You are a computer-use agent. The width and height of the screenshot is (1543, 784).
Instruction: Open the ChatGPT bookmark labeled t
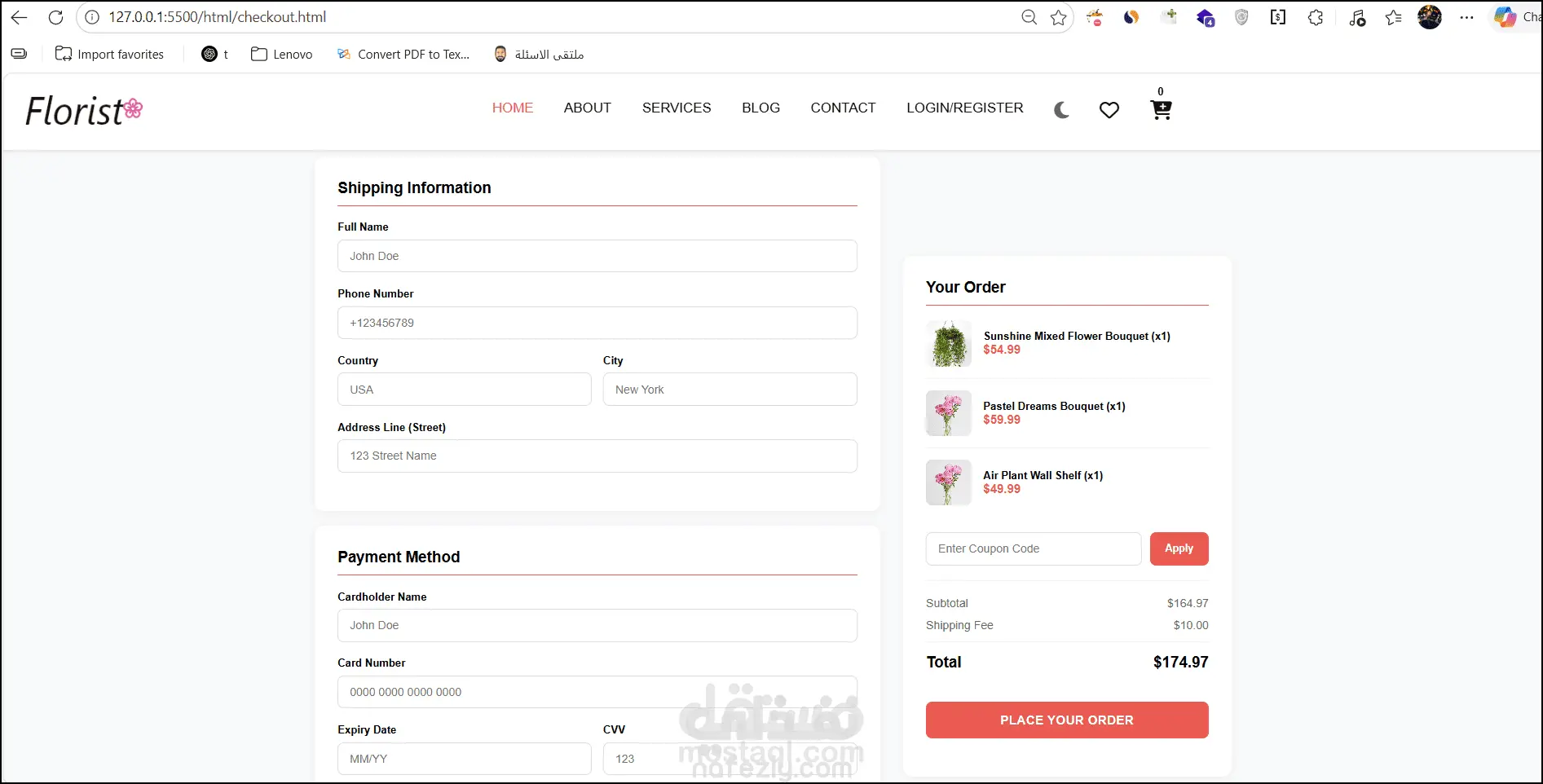[x=215, y=54]
